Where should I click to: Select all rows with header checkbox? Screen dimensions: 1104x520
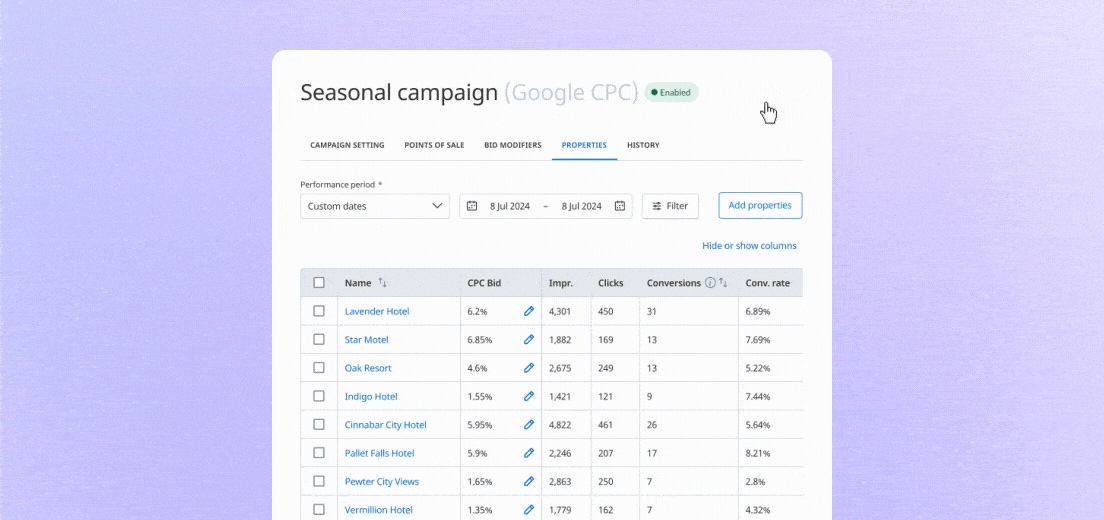[319, 283]
